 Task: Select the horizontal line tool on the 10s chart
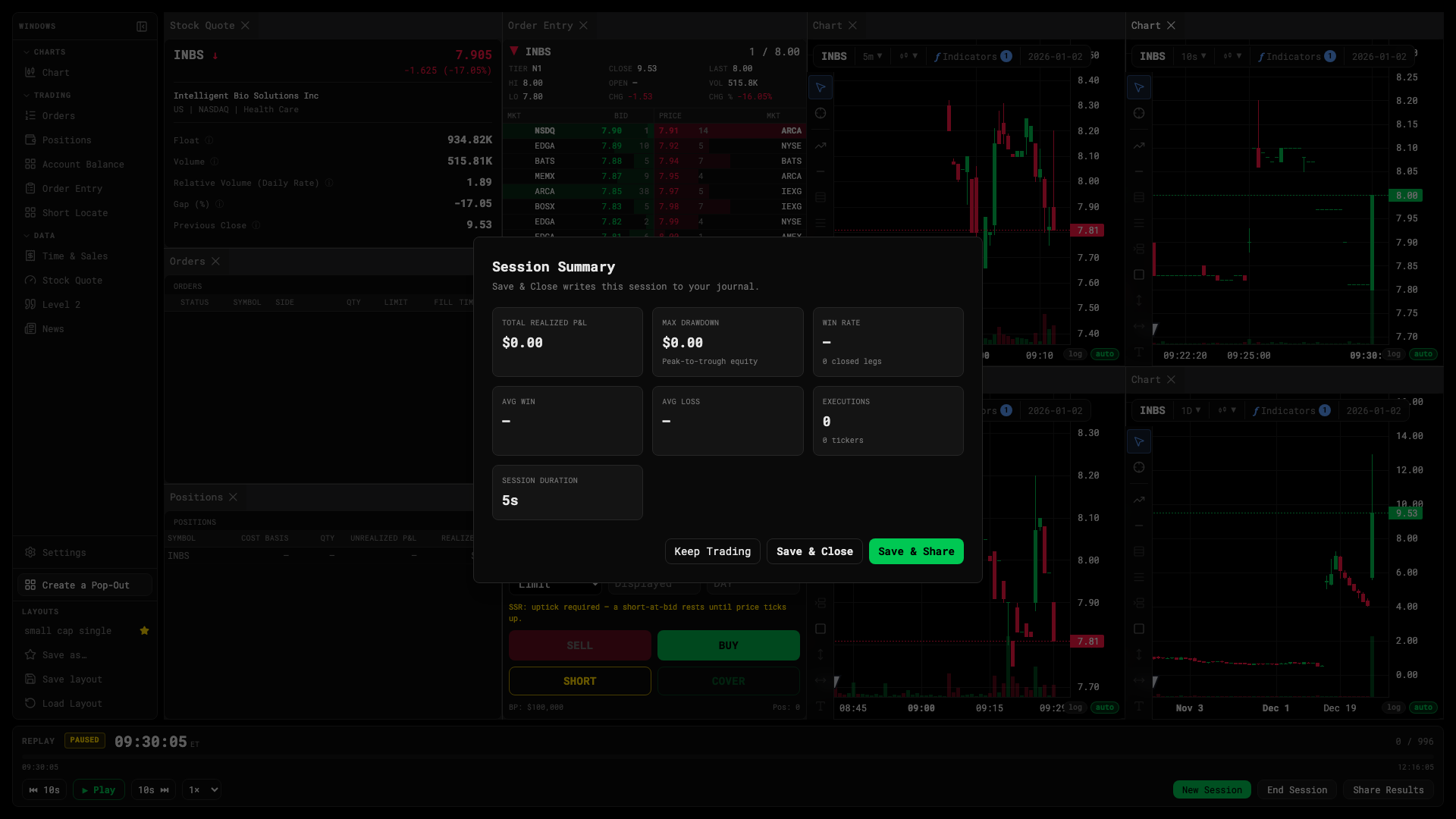pyautogui.click(x=1139, y=171)
